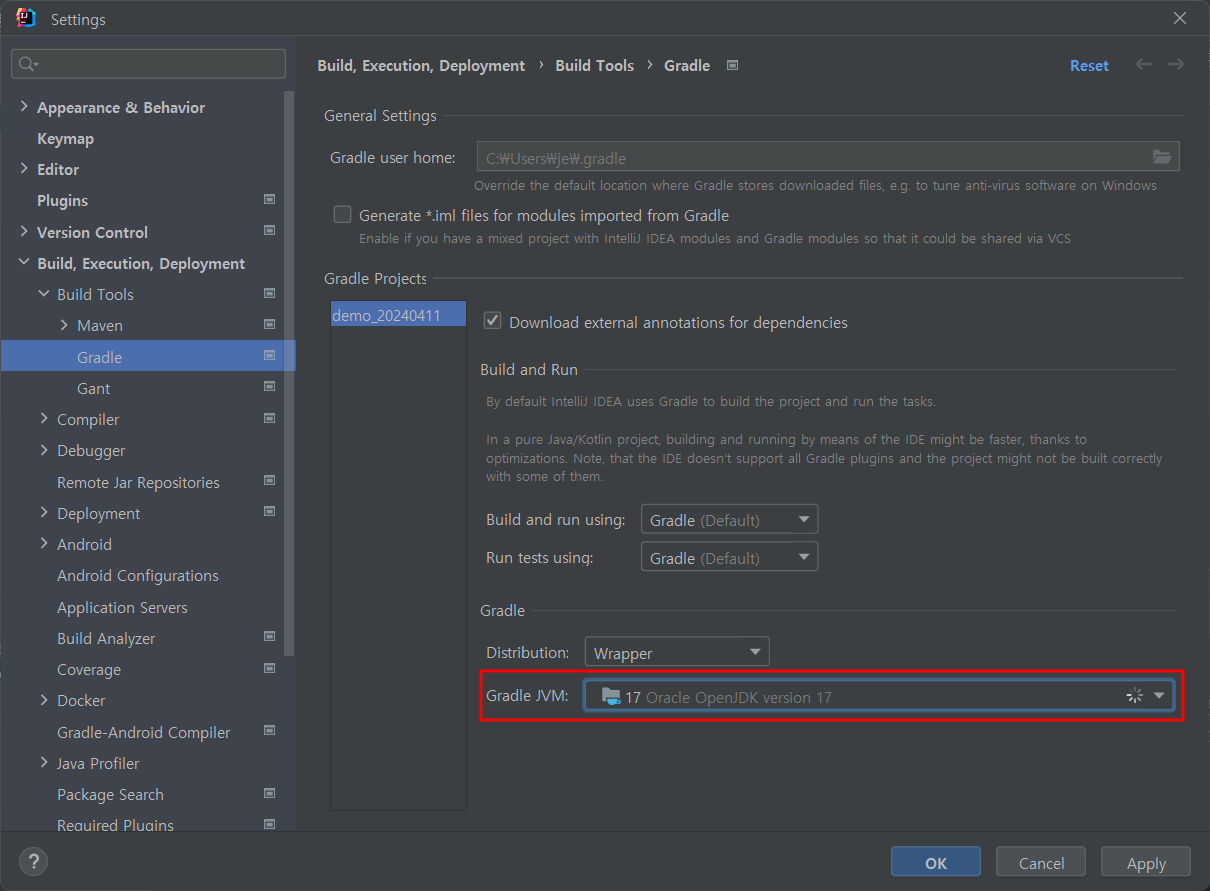Click the IntelliJ IDEA logo in title bar
The width and height of the screenshot is (1210, 891).
(27, 18)
